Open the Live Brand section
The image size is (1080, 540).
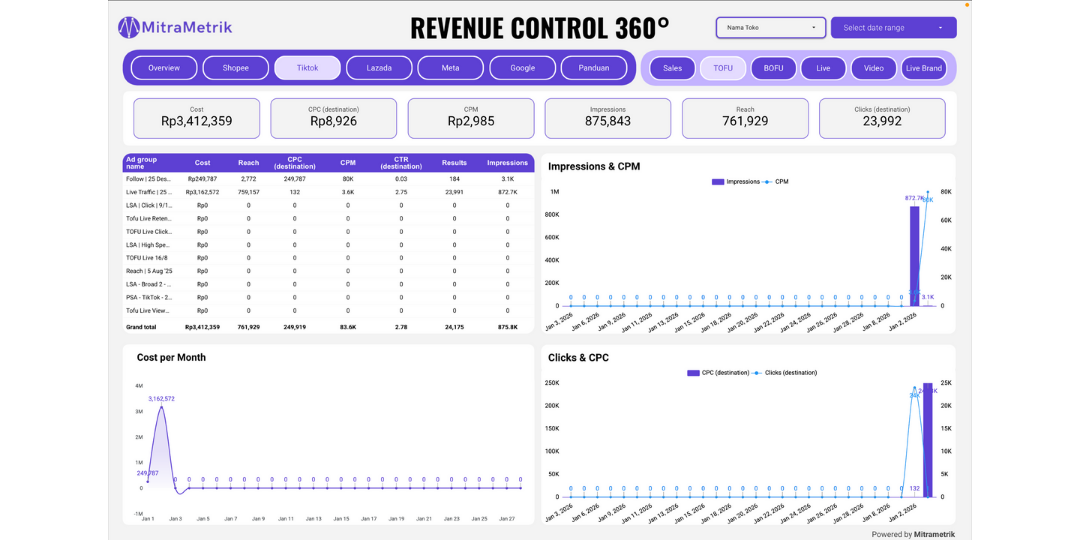[924, 68]
